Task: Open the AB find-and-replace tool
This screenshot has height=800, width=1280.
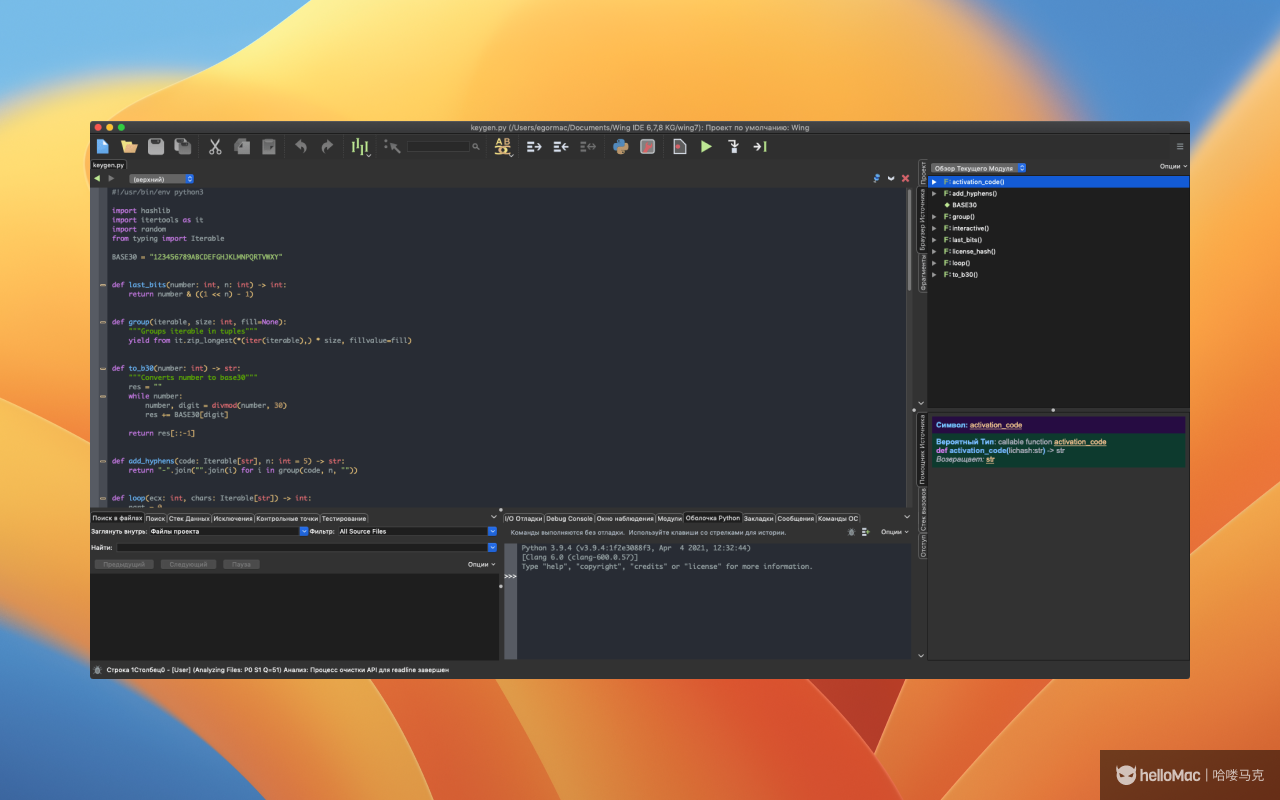Action: coord(503,146)
